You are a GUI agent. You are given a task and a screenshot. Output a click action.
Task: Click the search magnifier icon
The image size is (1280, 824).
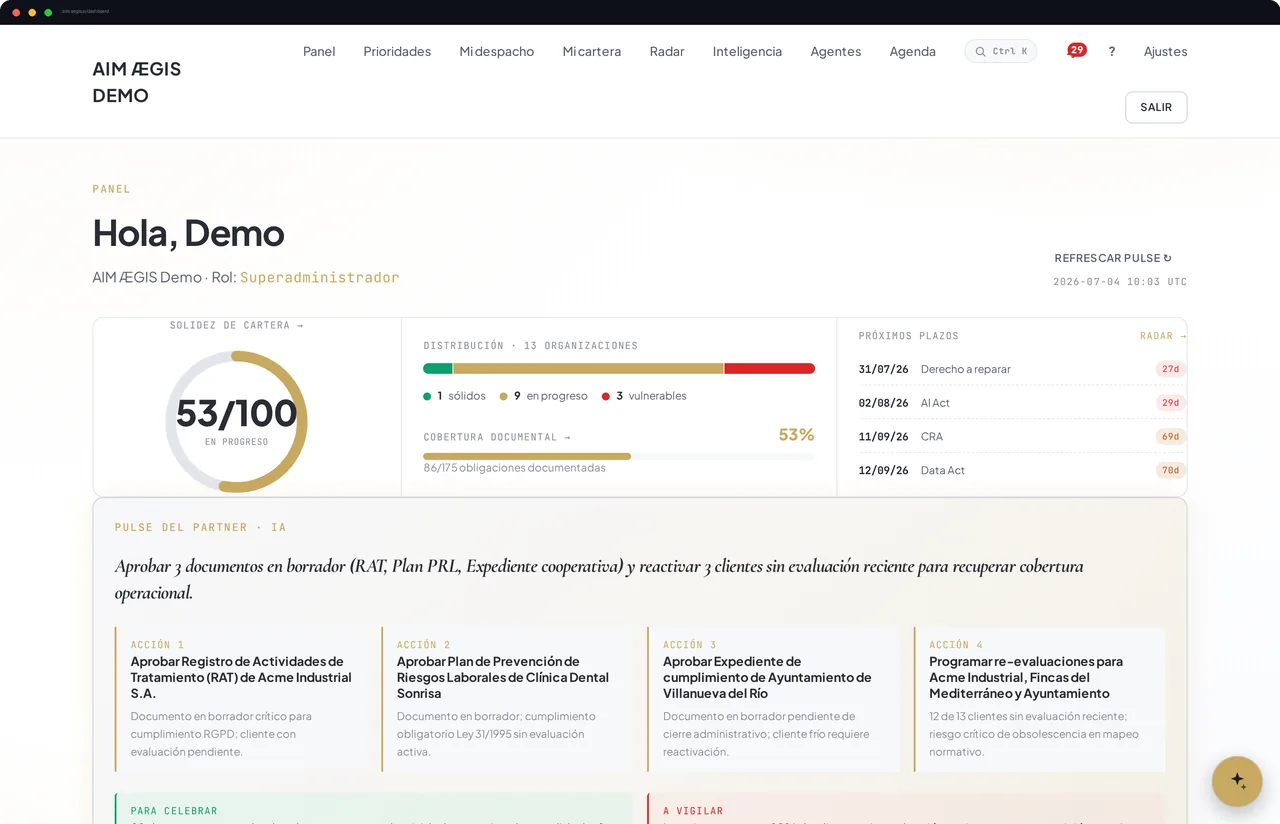click(x=980, y=51)
